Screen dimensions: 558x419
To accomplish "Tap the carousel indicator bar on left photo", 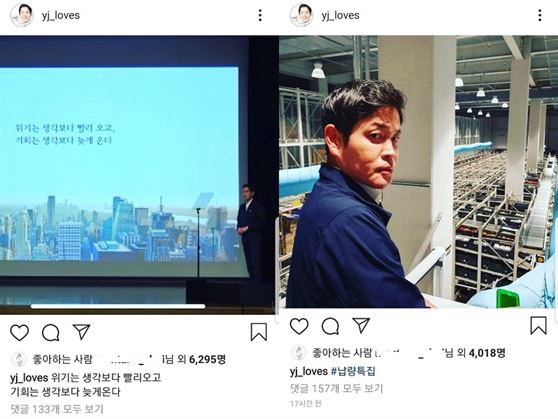I will pos(118,306).
